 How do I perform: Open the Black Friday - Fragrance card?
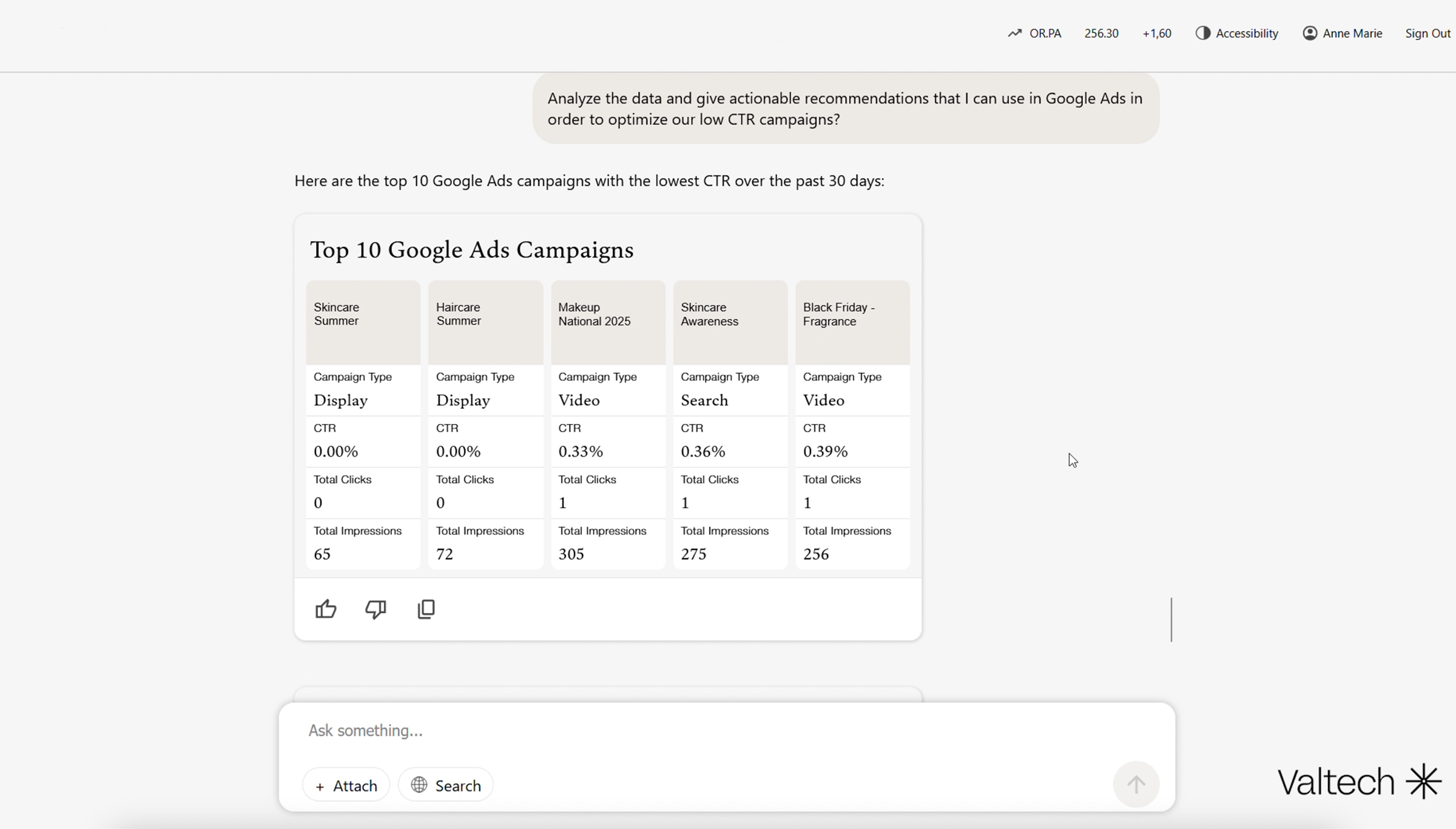(852, 322)
